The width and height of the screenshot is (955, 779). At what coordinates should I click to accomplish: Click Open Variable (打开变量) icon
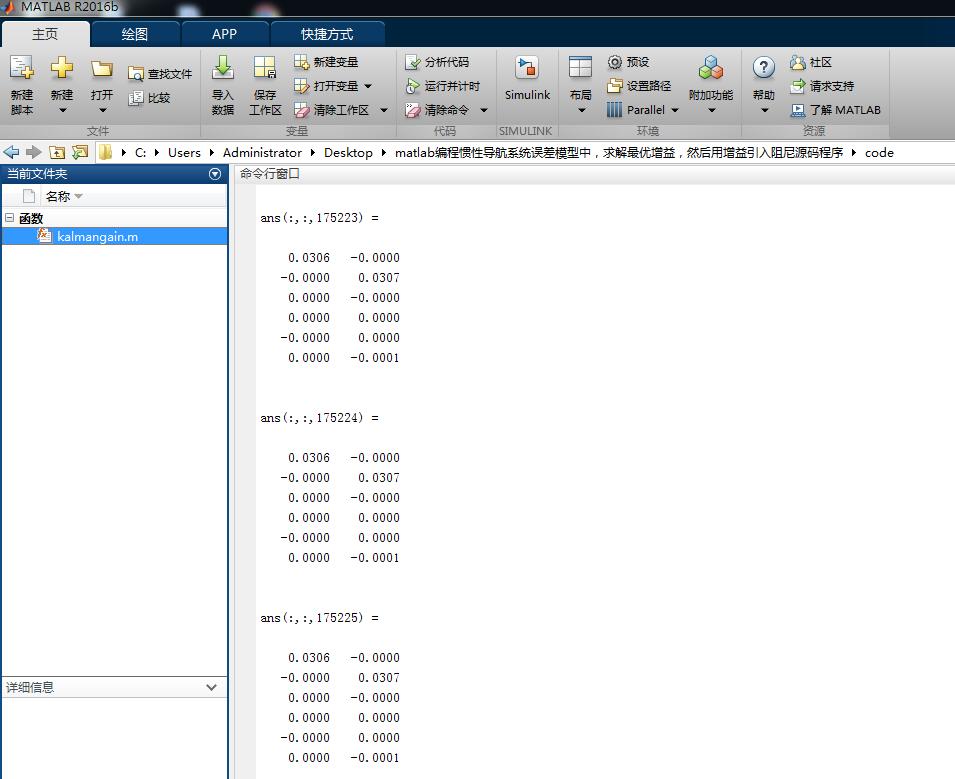[301, 86]
